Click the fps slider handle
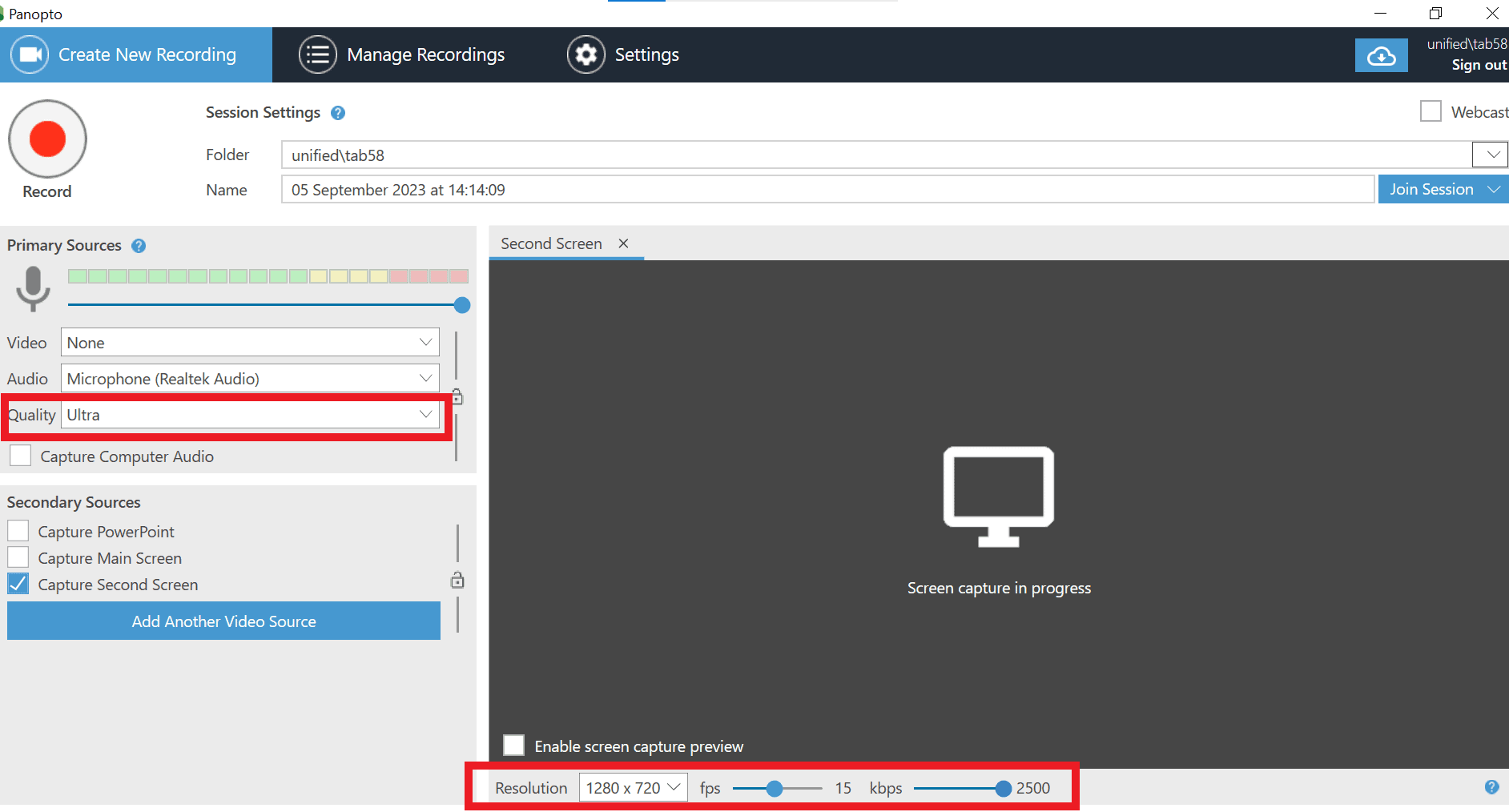 point(774,789)
